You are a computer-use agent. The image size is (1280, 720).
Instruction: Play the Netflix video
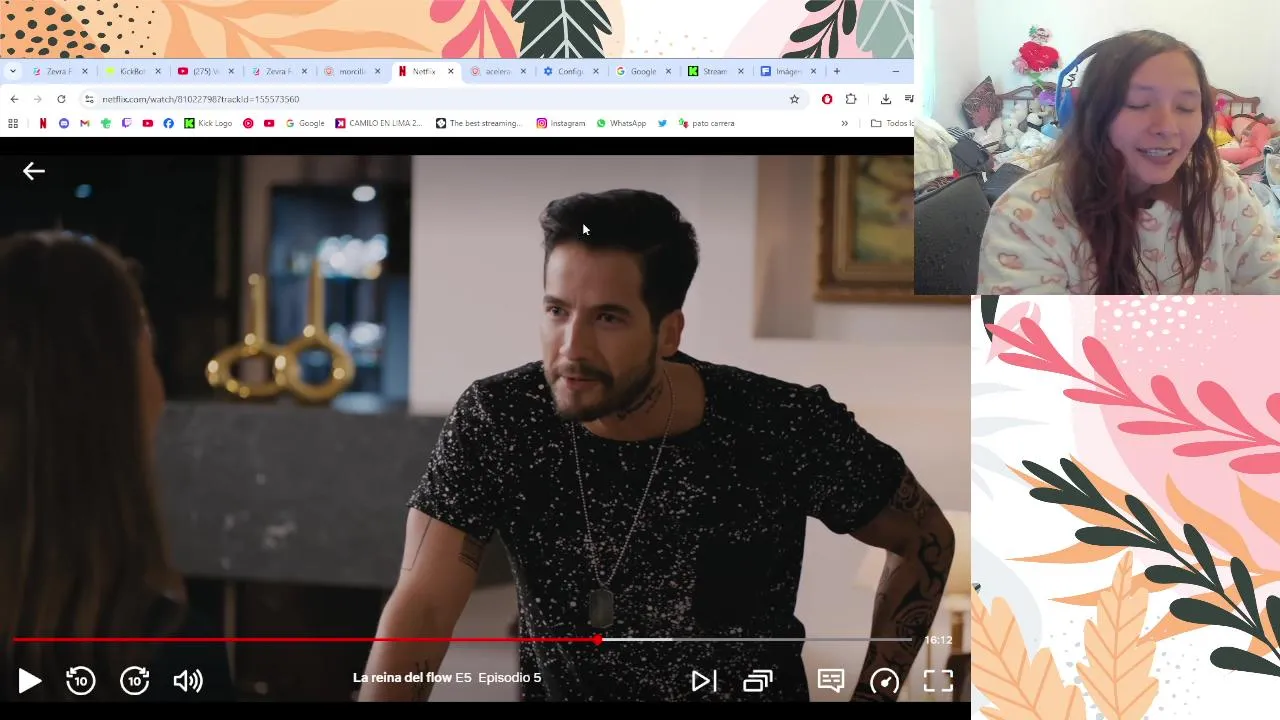tap(30, 681)
